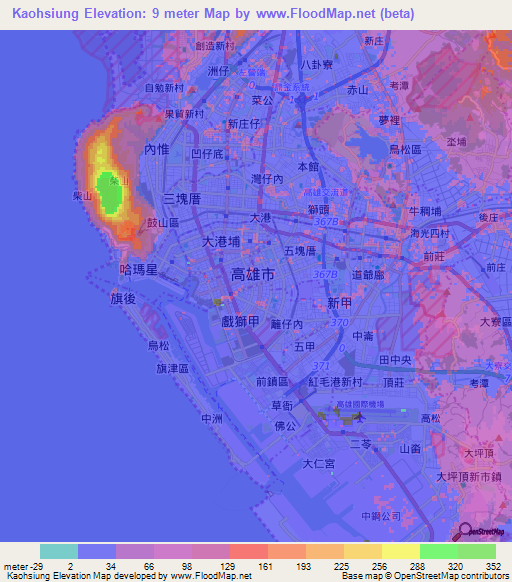Click the 赤山 map label

coord(357,89)
